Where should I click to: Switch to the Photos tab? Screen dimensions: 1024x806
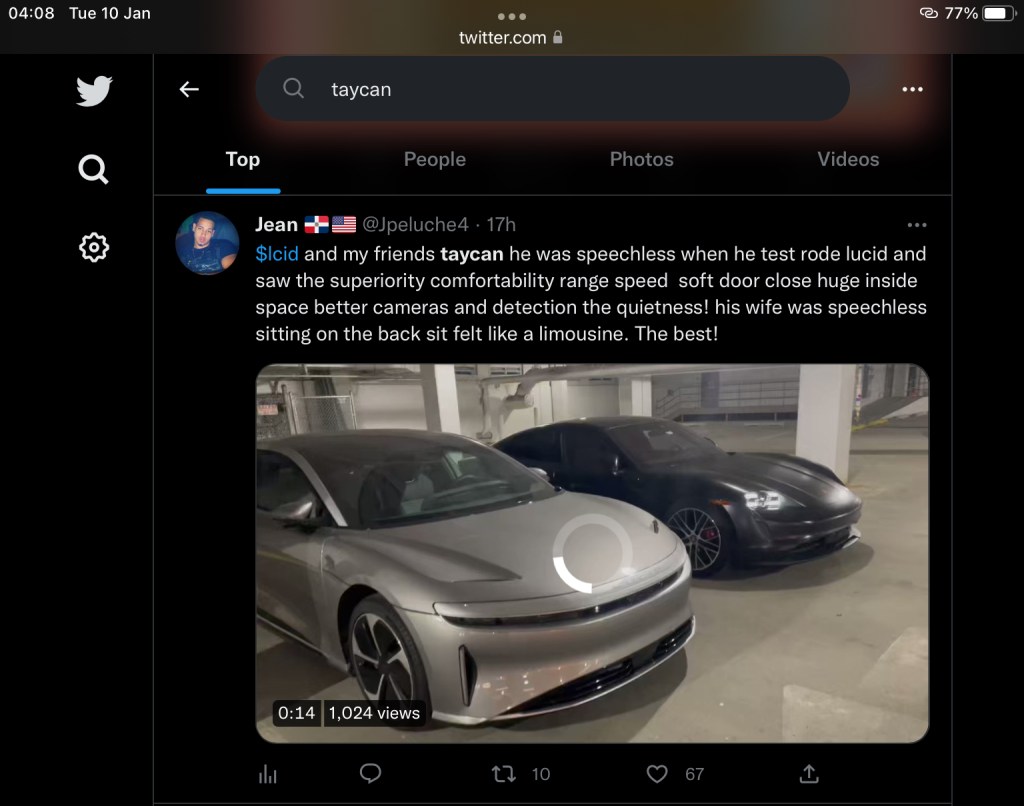pyautogui.click(x=641, y=159)
